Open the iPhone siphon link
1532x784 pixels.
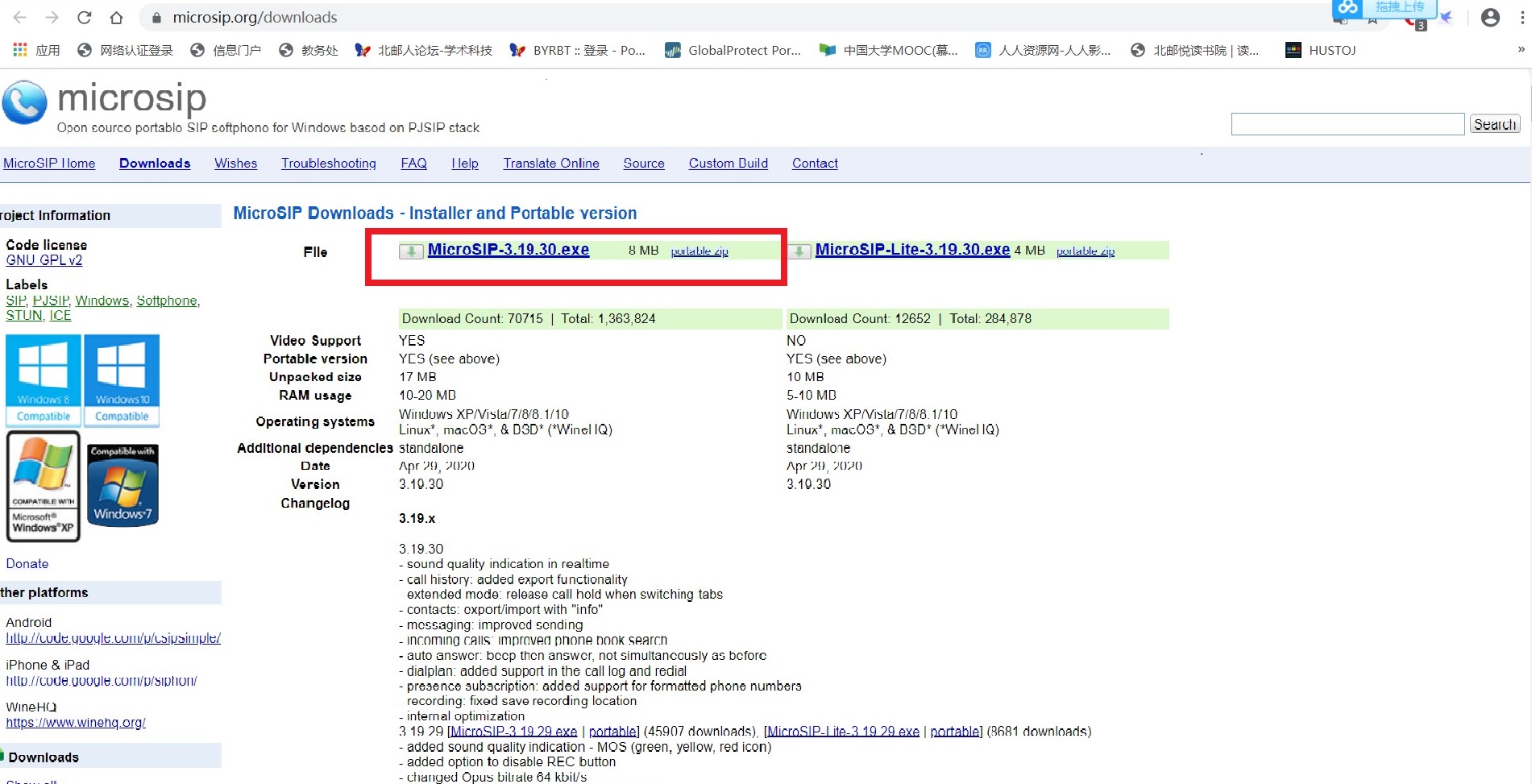coord(102,681)
